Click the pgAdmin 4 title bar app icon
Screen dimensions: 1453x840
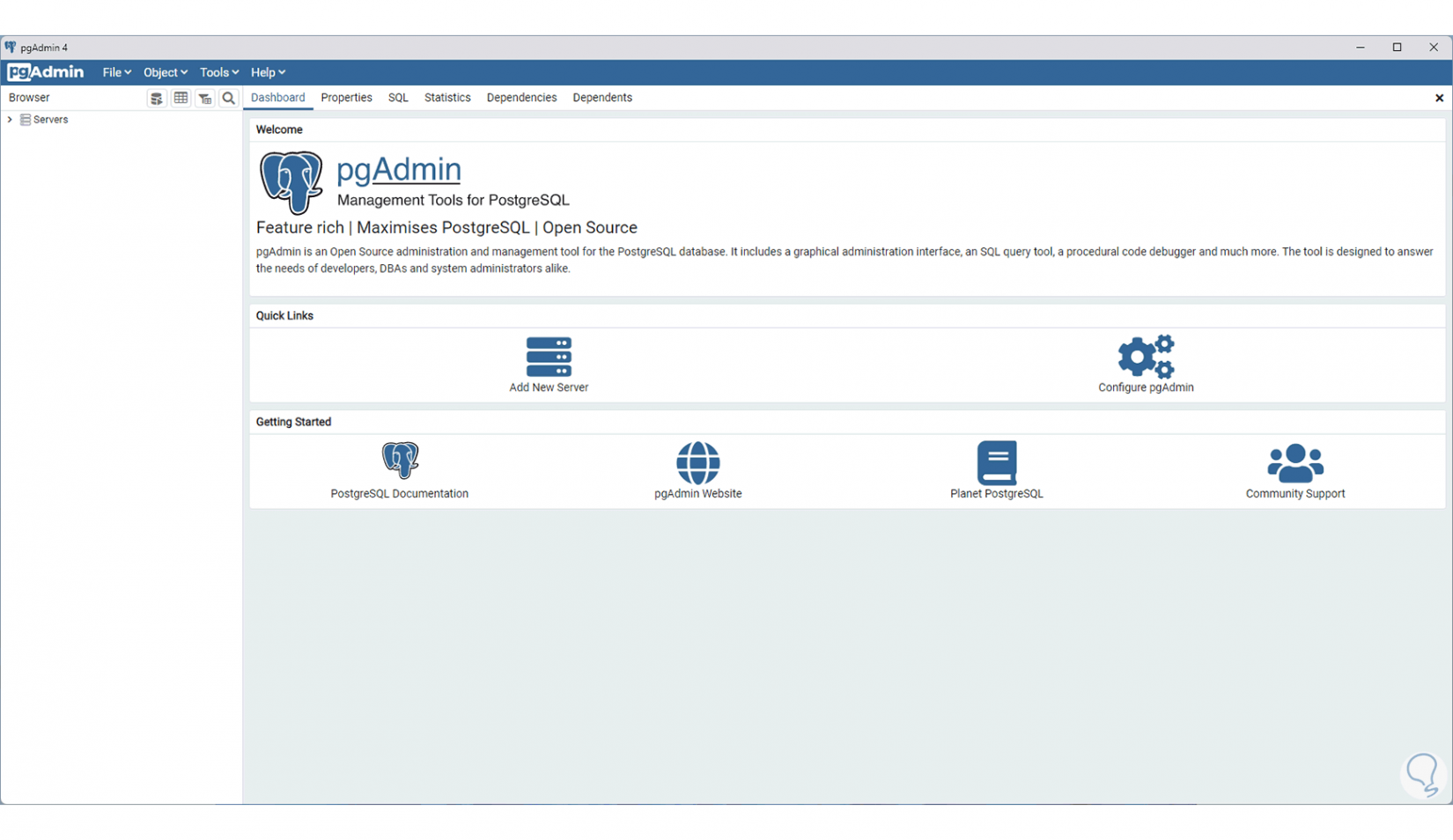pyautogui.click(x=11, y=48)
